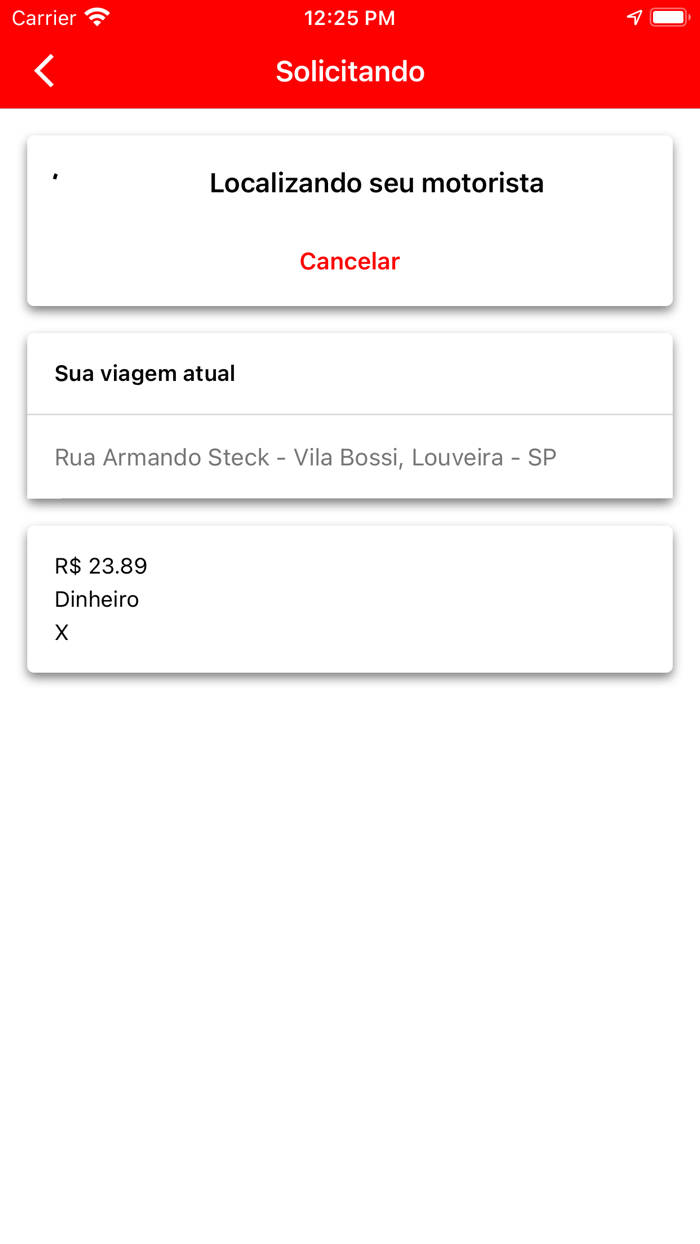The image size is (700, 1244).
Task: Select the Dinheiro payment method option
Action: tap(97, 599)
